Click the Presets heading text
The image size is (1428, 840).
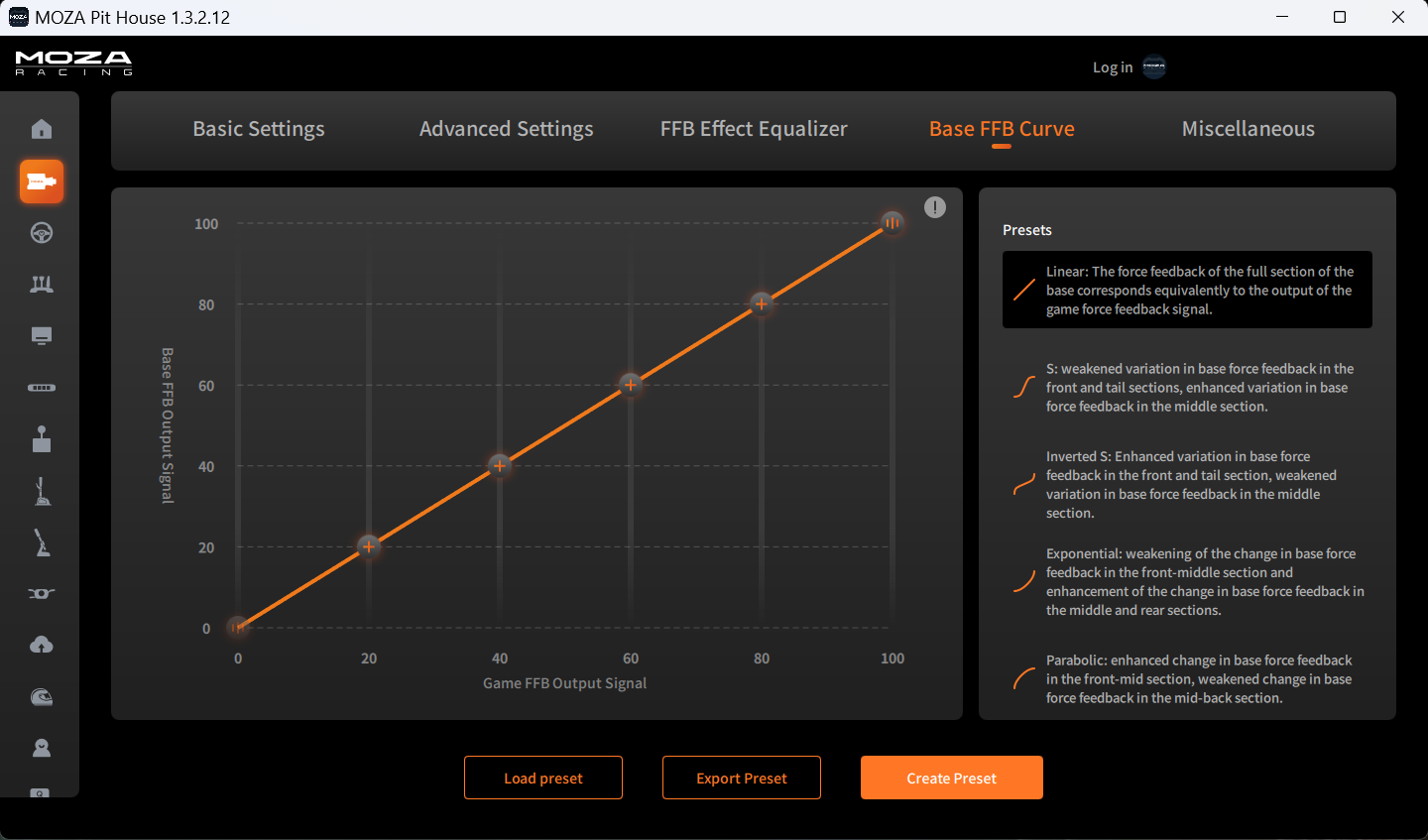[x=1027, y=230]
